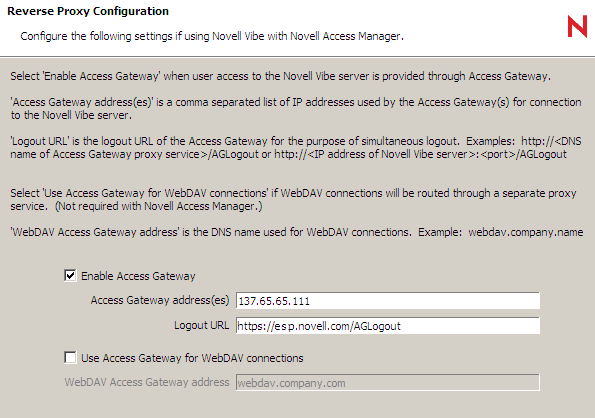The image size is (595, 418).
Task: Click into the Logout URL text field
Action: coord(387,326)
